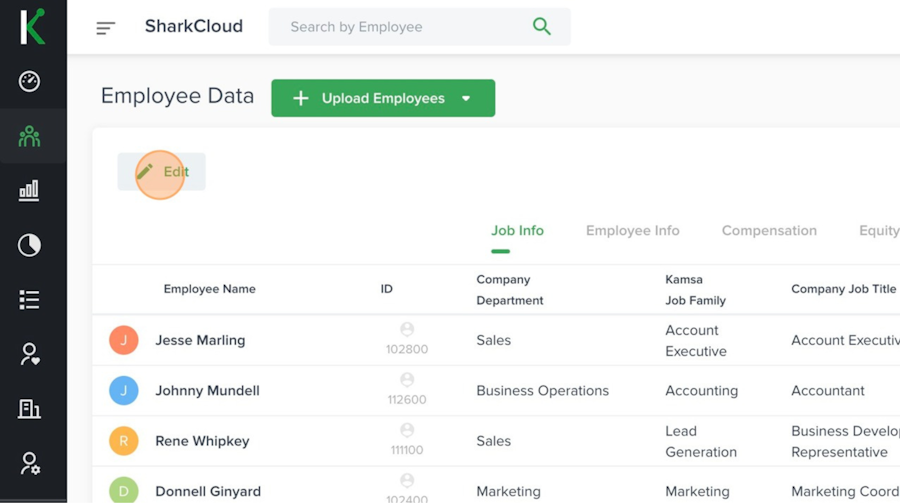Switch to the Compensation tab

pyautogui.click(x=769, y=231)
